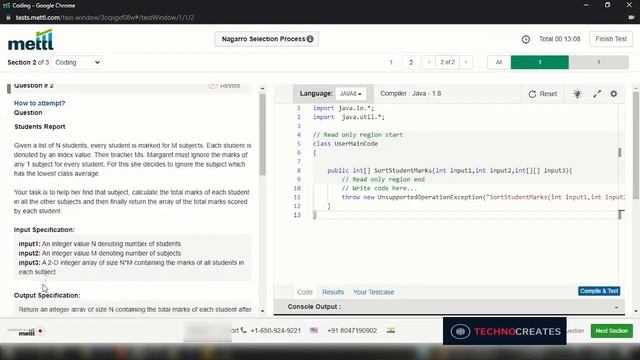Viewport: 640px width, 360px height.
Task: Open How to attempt link
Action: 40,103
